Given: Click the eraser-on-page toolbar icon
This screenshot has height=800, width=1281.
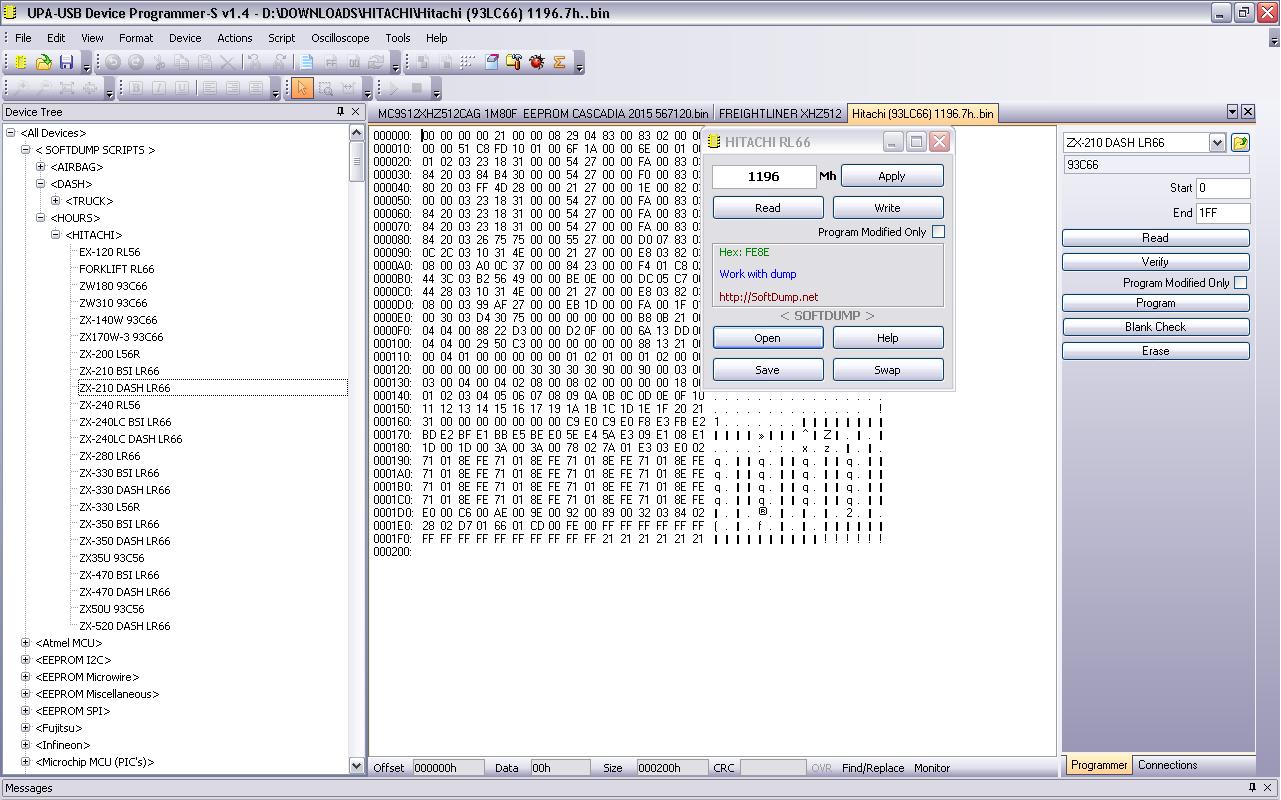Looking at the screenshot, I should (x=491, y=62).
